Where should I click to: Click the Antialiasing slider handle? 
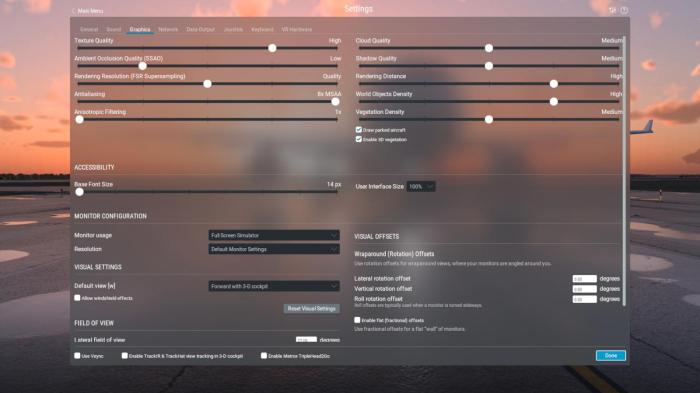point(335,102)
